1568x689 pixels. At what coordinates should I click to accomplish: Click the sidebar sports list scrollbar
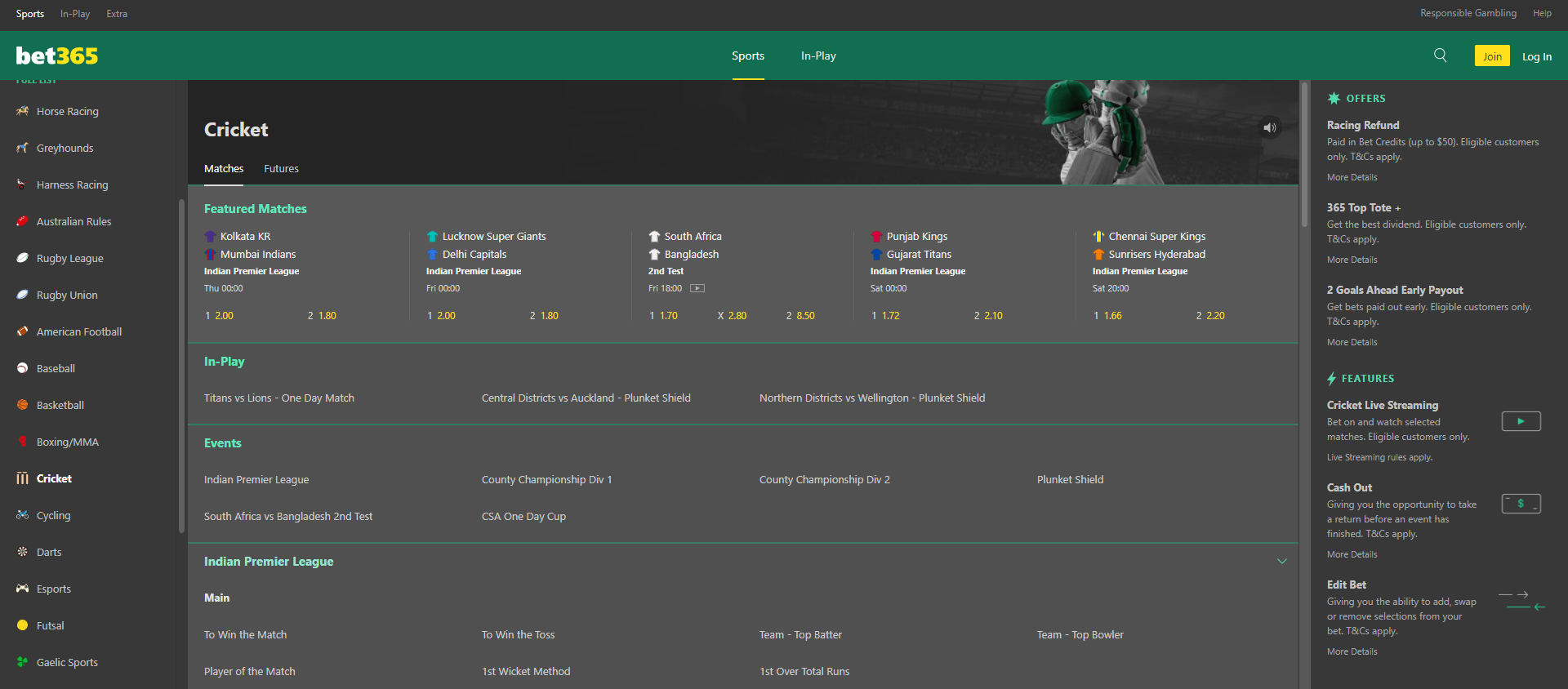pyautogui.click(x=181, y=366)
